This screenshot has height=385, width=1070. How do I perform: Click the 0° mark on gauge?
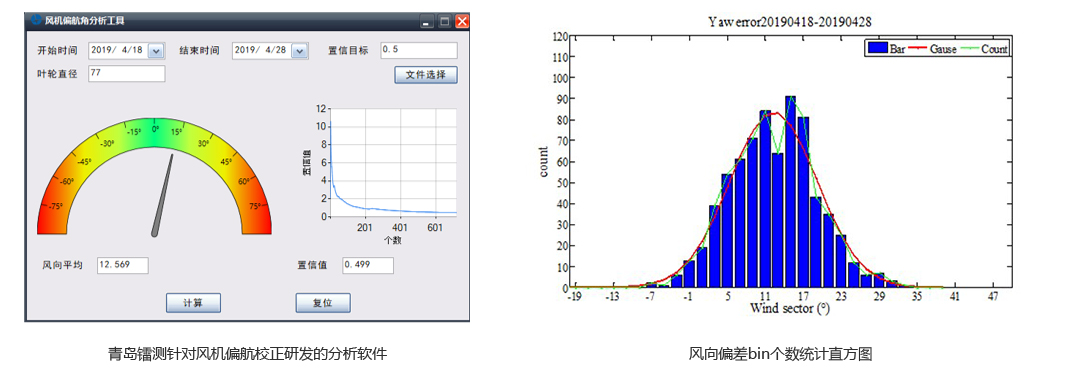tap(155, 128)
